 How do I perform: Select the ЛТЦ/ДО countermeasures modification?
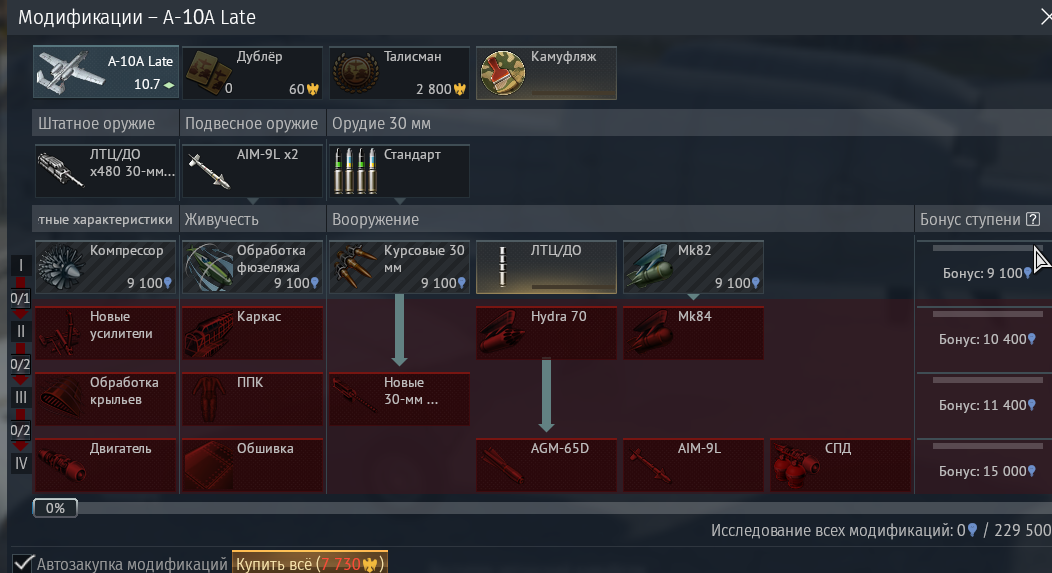click(546, 267)
